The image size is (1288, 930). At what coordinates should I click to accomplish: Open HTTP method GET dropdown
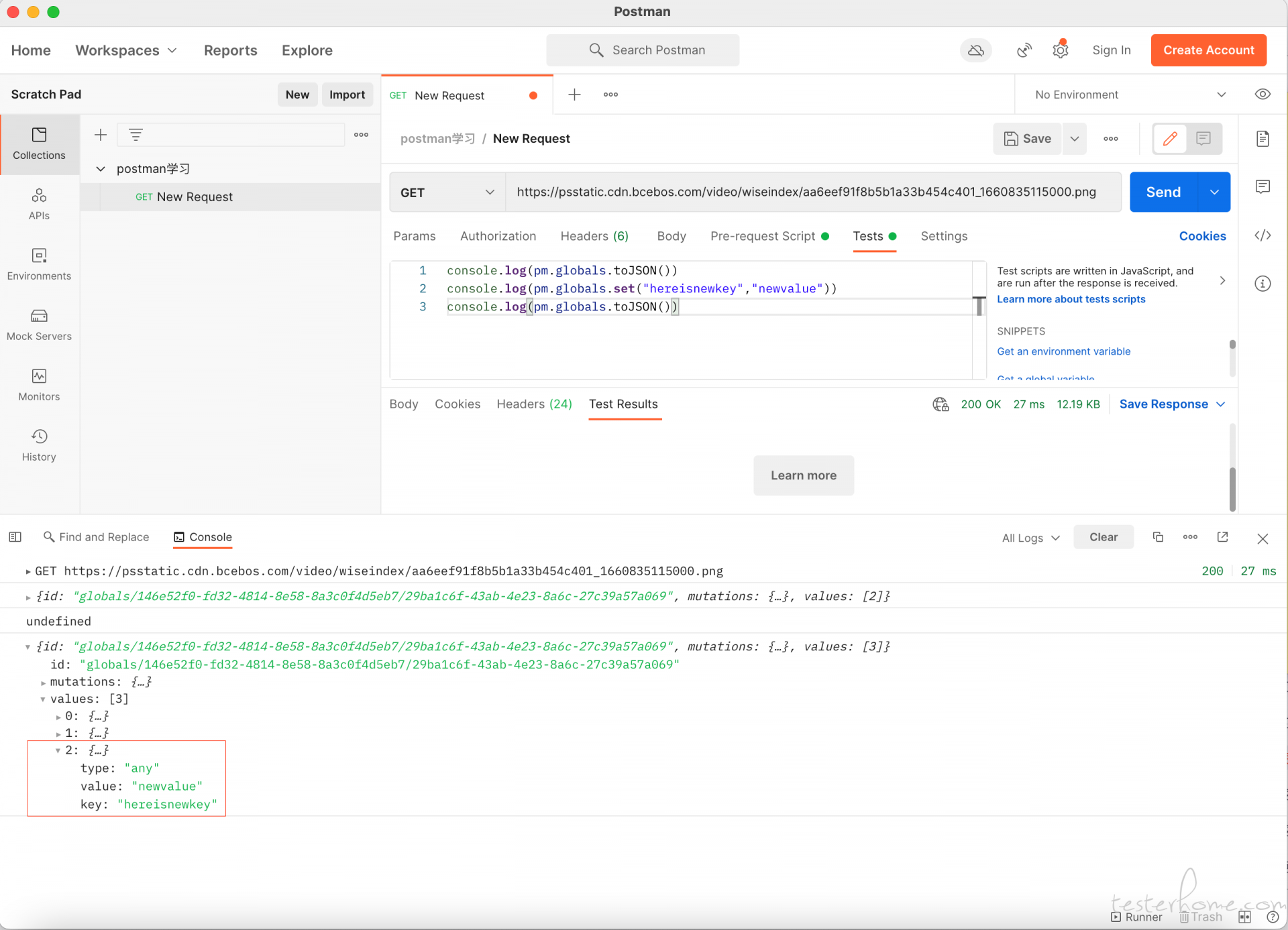[447, 192]
